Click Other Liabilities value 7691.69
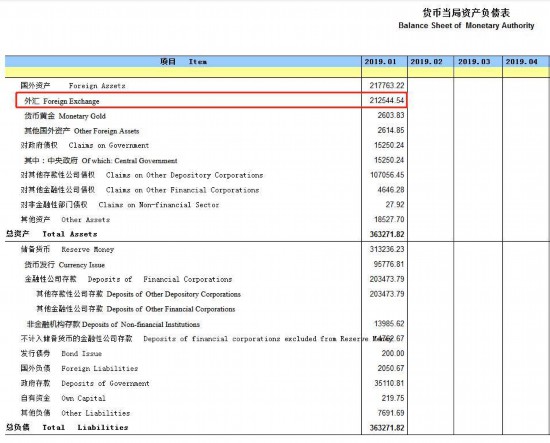This screenshot has width=550, height=443. point(391,413)
